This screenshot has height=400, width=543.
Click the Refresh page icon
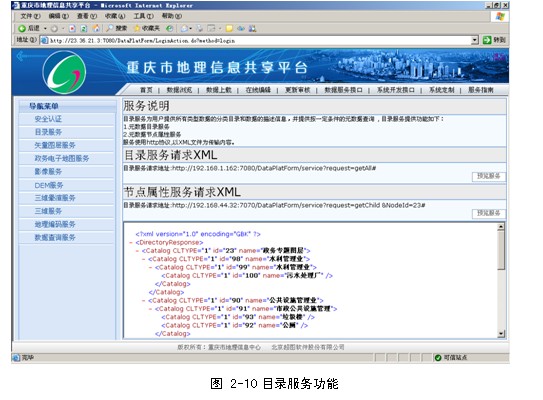click(83, 28)
